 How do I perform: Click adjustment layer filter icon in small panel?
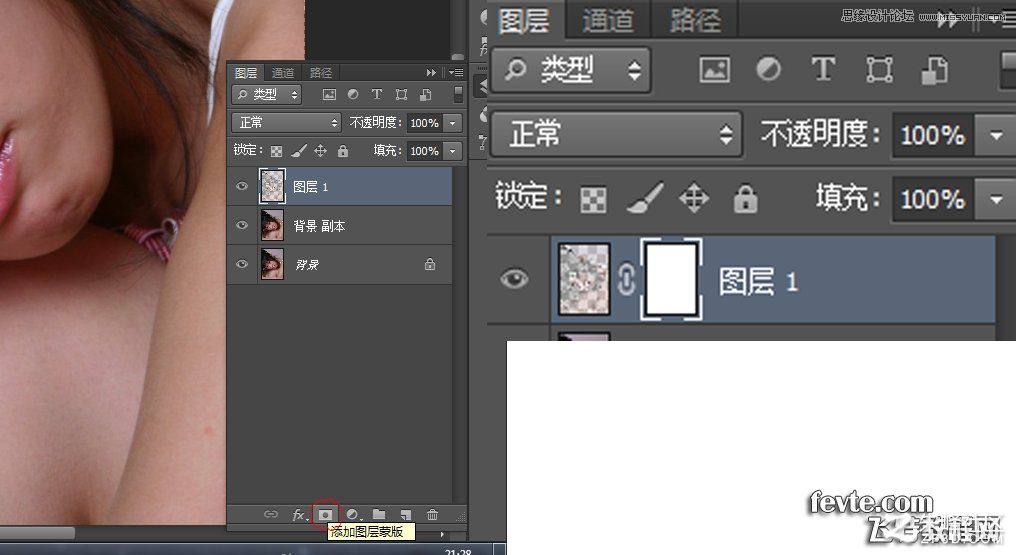352,95
